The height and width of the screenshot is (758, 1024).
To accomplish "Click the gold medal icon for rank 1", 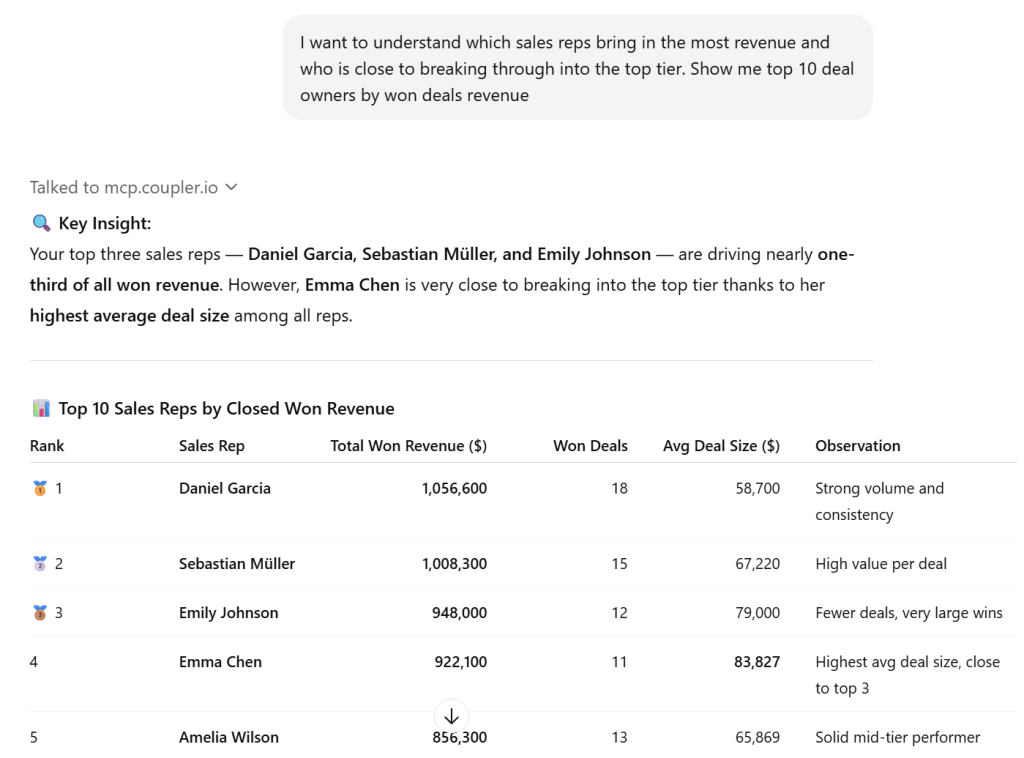I will pos(39,489).
